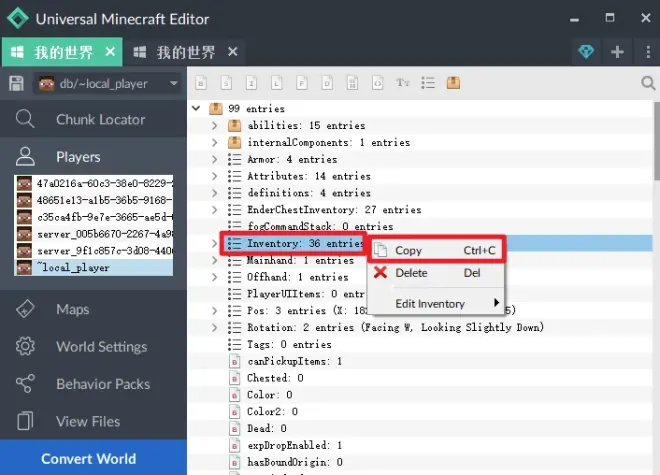The image size is (660, 475).
Task: Expand the Offhand node
Action: [x=215, y=277]
